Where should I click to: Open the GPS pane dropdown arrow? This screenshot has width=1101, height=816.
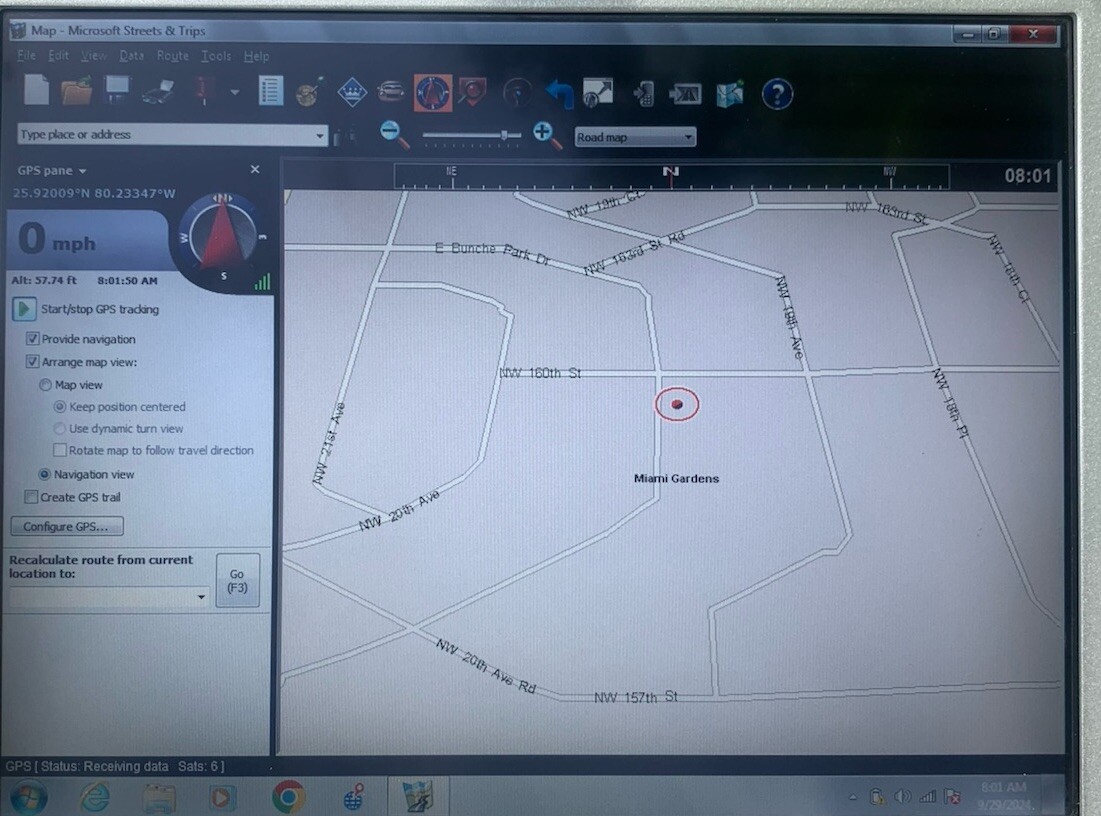(x=83, y=171)
